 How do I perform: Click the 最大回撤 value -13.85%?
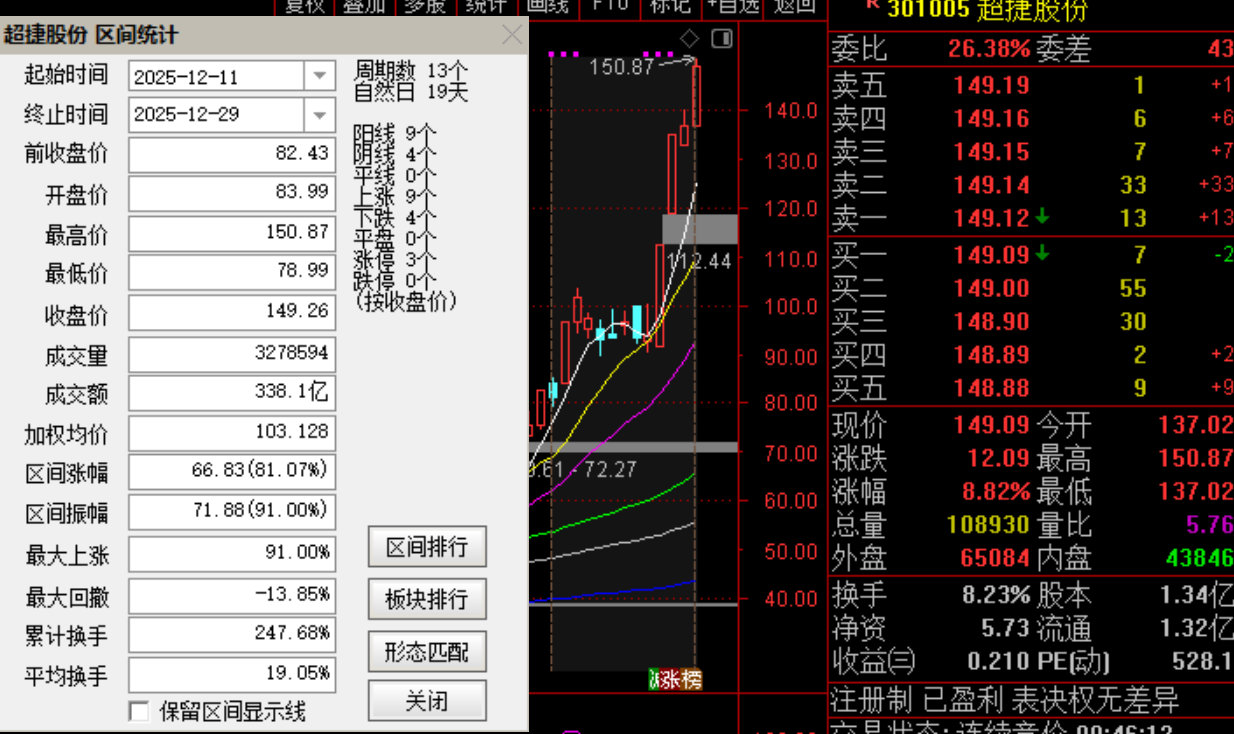coord(232,595)
